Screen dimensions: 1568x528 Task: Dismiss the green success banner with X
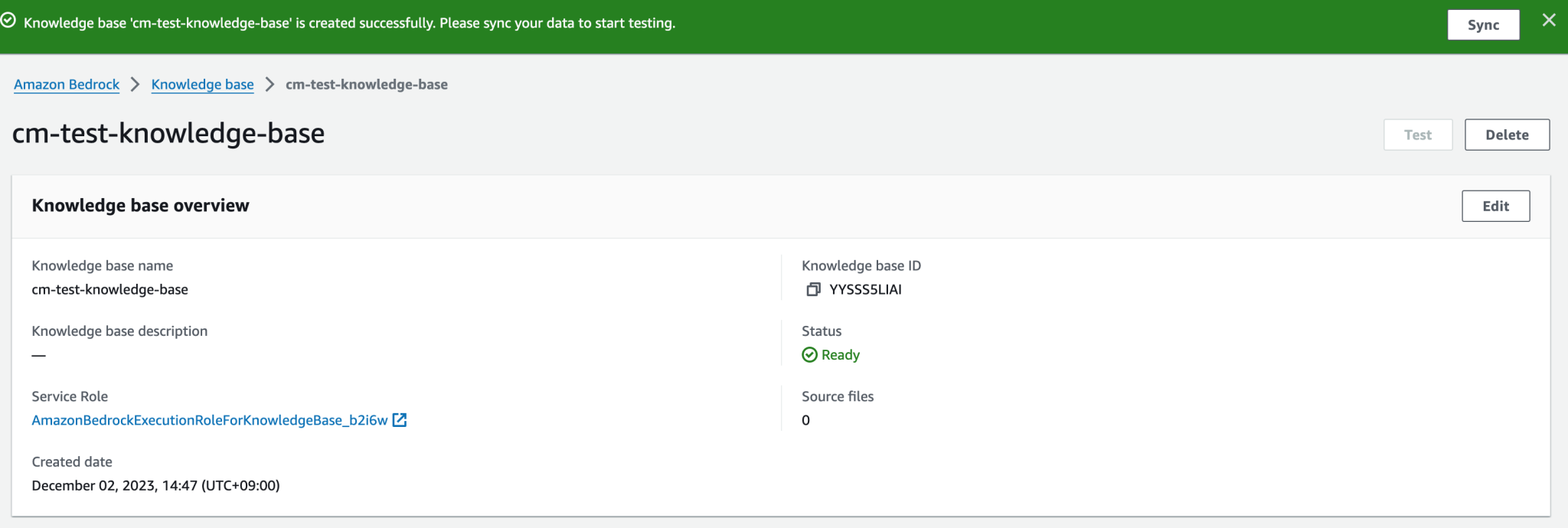pos(1548,21)
